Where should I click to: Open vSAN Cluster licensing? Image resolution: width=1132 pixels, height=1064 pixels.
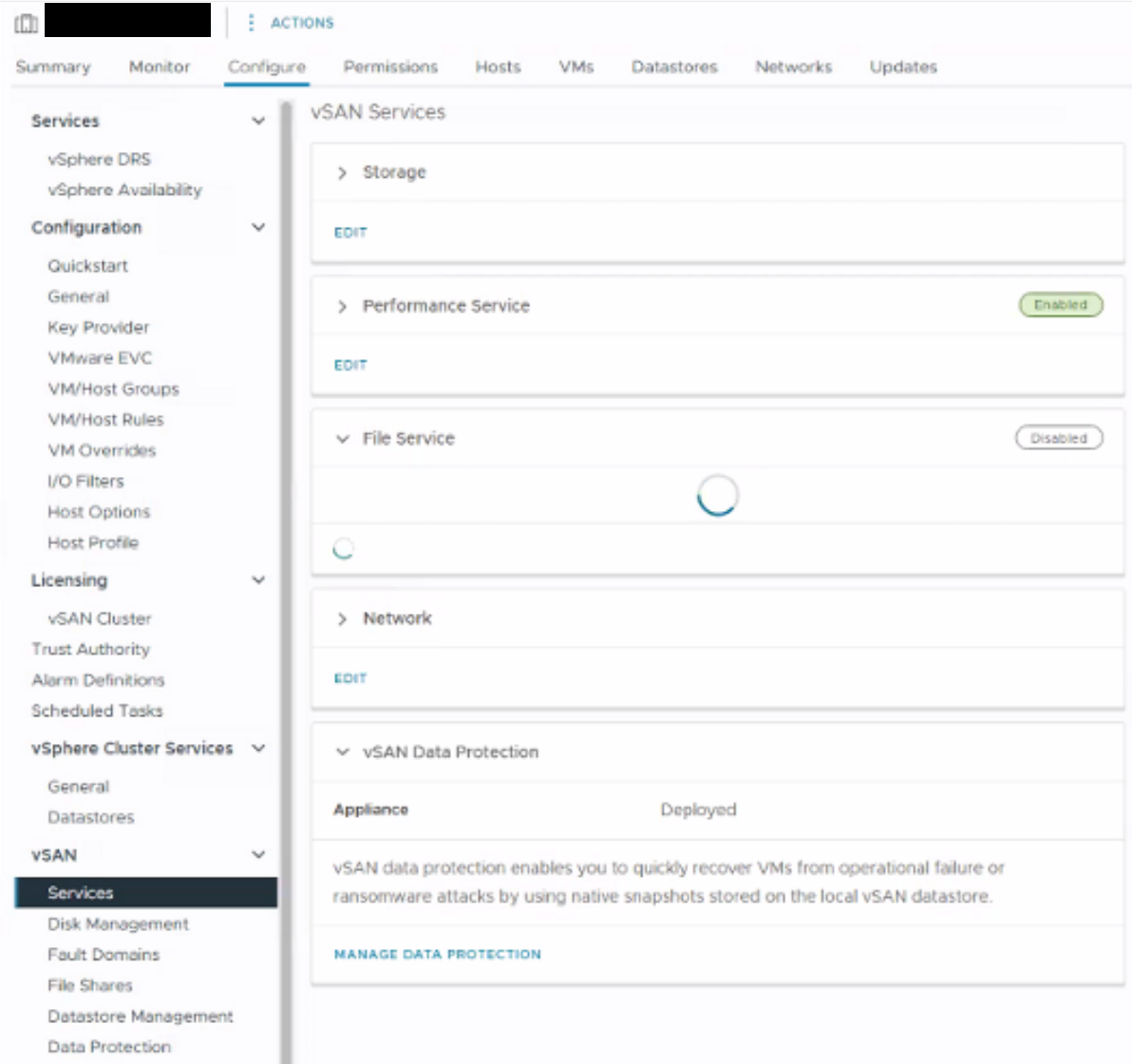pos(100,618)
